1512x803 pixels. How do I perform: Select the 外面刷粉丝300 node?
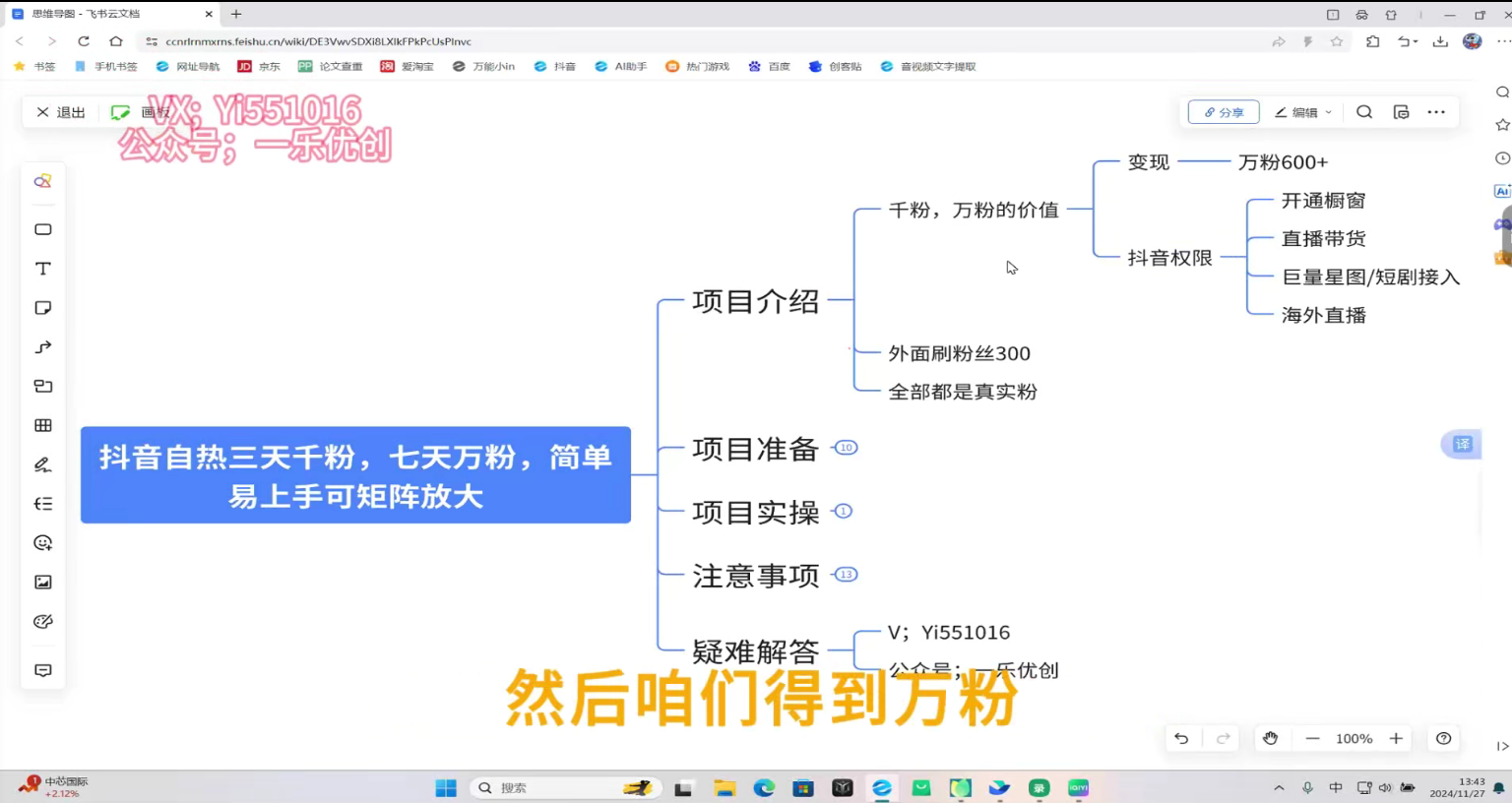pyautogui.click(x=959, y=353)
